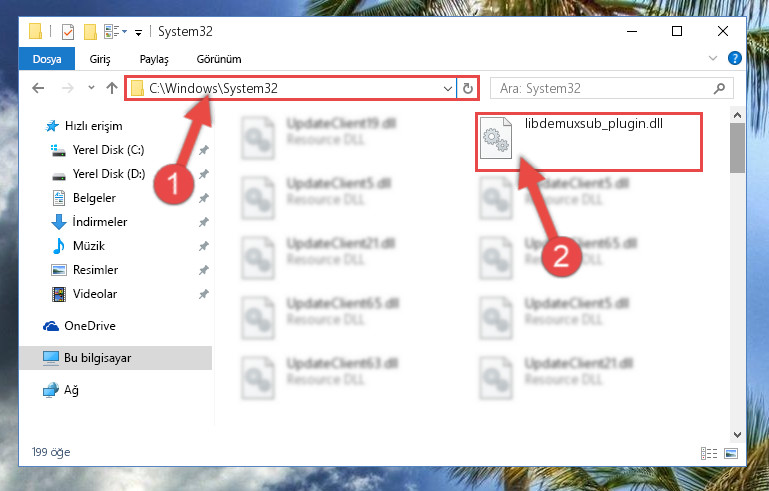Click the Back navigation arrow
Image resolution: width=769 pixels, height=491 pixels.
38,88
